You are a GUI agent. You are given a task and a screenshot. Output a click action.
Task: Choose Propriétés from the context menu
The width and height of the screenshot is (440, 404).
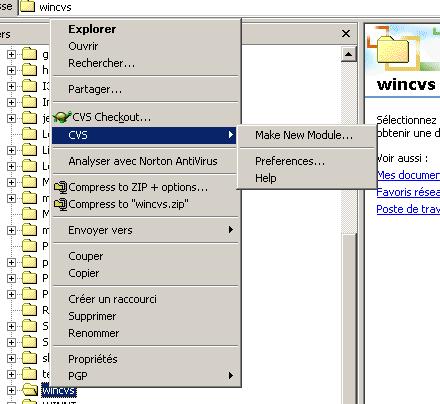coord(93,359)
